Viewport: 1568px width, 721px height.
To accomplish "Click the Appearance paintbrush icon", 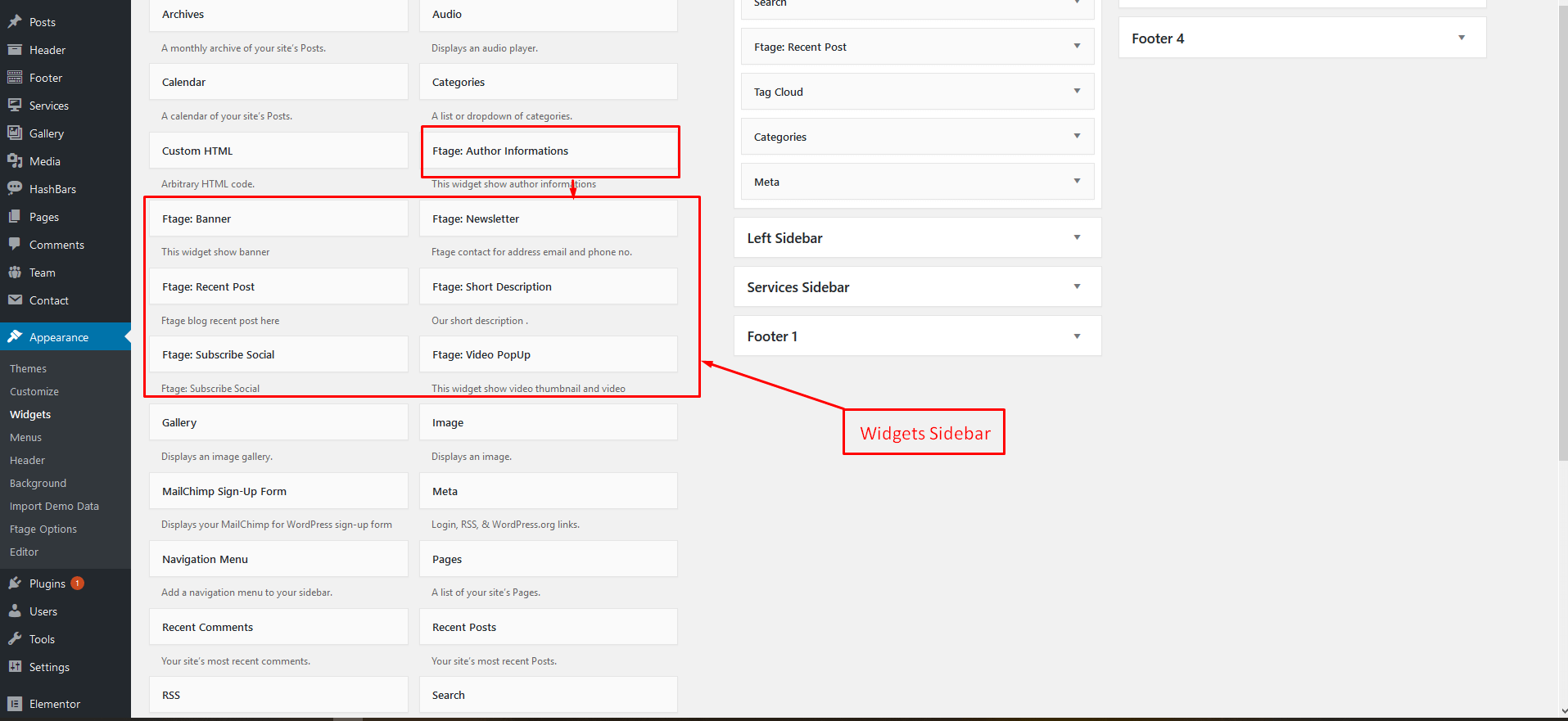I will click(15, 336).
